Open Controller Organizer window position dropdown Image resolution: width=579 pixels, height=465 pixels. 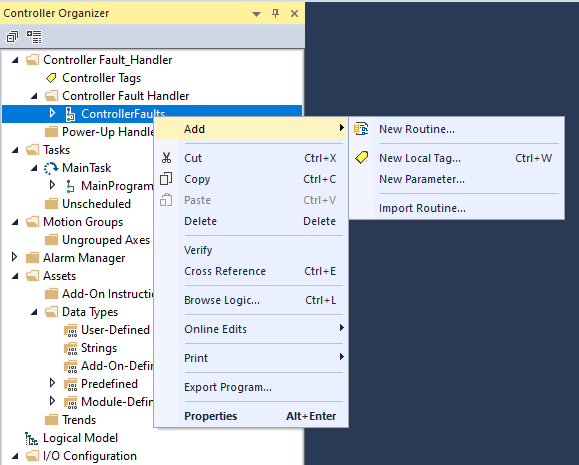[x=256, y=14]
